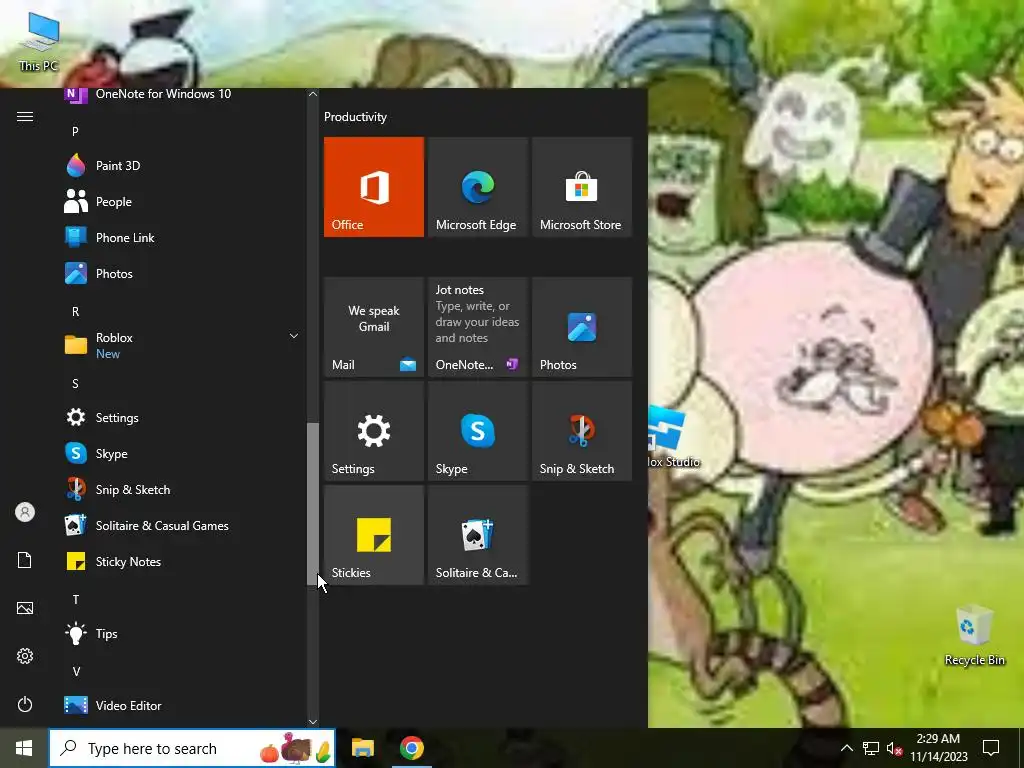The image size is (1024, 768).
Task: Select the Recycle Bin desktop icon
Action: pyautogui.click(x=974, y=635)
